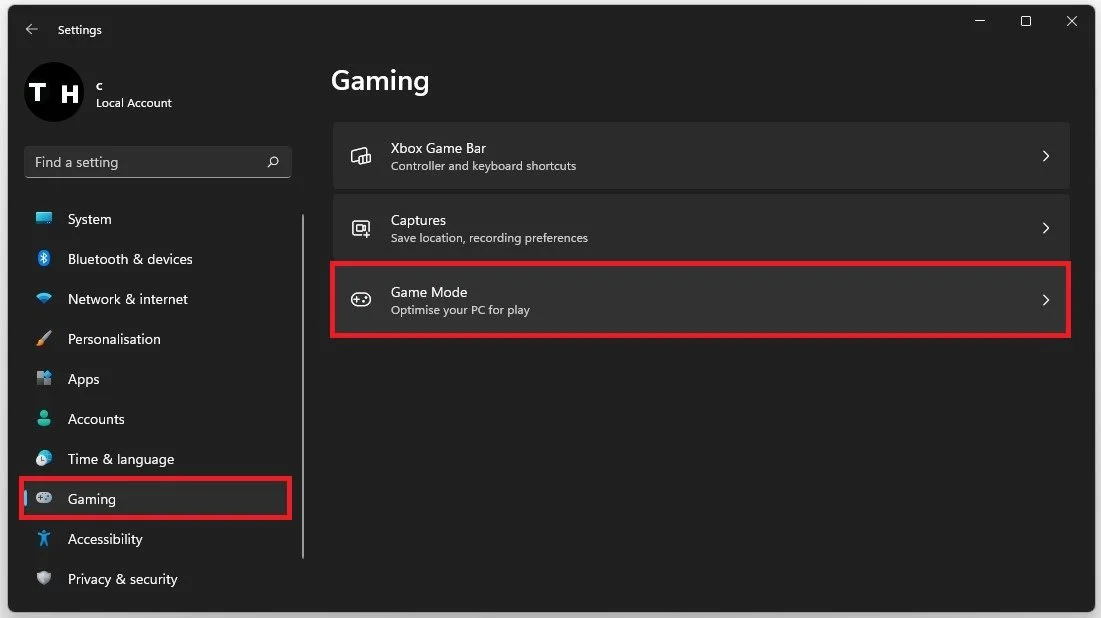Click the Personalisation paintbrush icon
The image size is (1101, 618).
coord(44,338)
